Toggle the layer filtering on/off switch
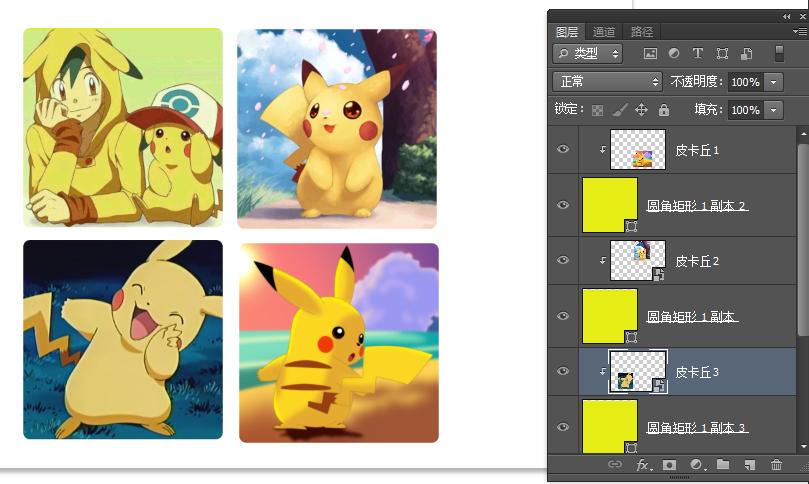The height and width of the screenshot is (484, 809). pos(780,53)
